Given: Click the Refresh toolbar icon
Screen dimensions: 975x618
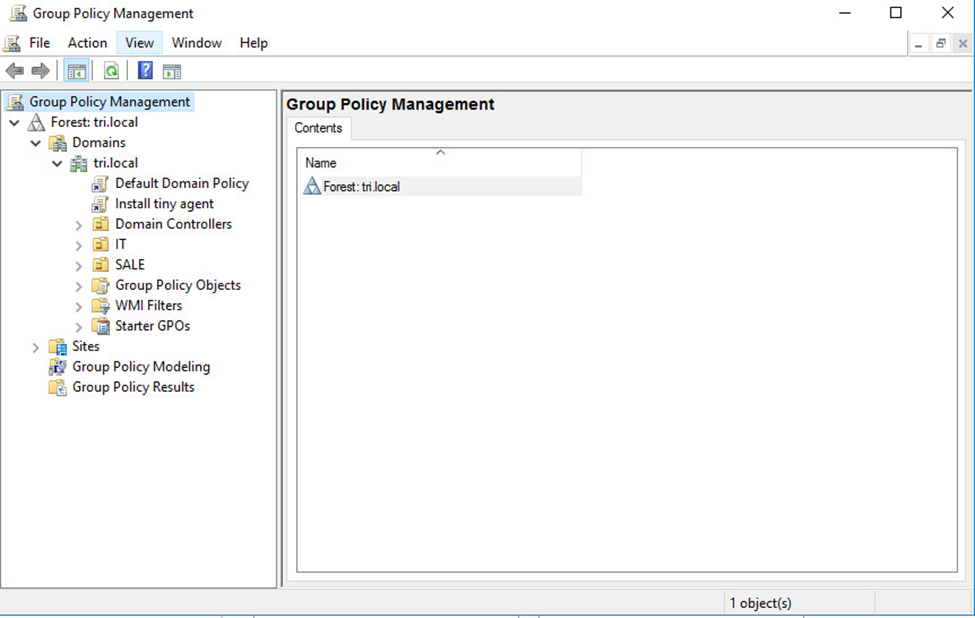Looking at the screenshot, I should point(111,71).
